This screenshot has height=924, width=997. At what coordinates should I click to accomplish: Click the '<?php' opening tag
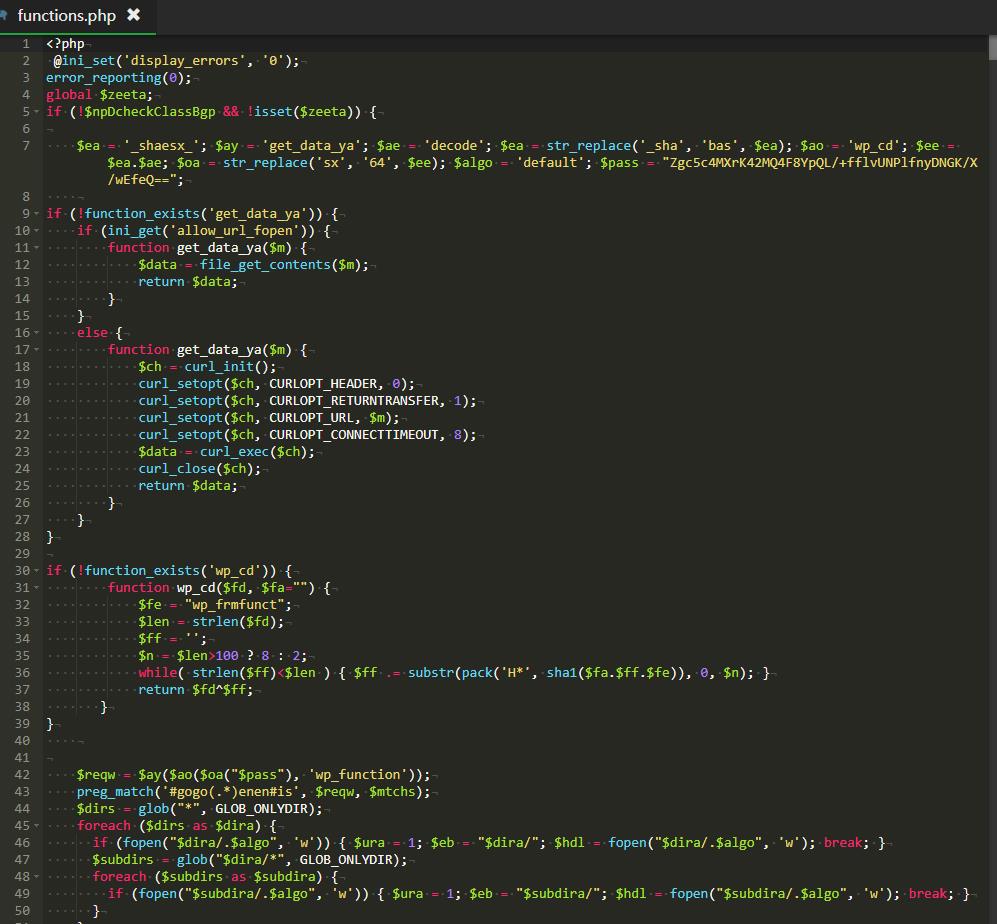pos(65,44)
